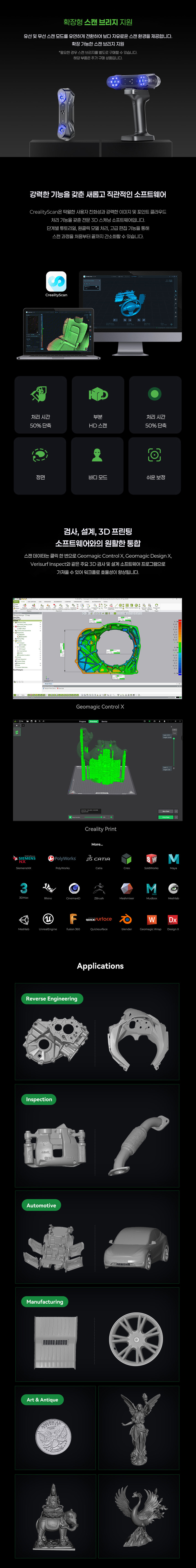Viewport: 196px width, 1568px height.
Task: Click the Rhino logo
Action: point(48,889)
